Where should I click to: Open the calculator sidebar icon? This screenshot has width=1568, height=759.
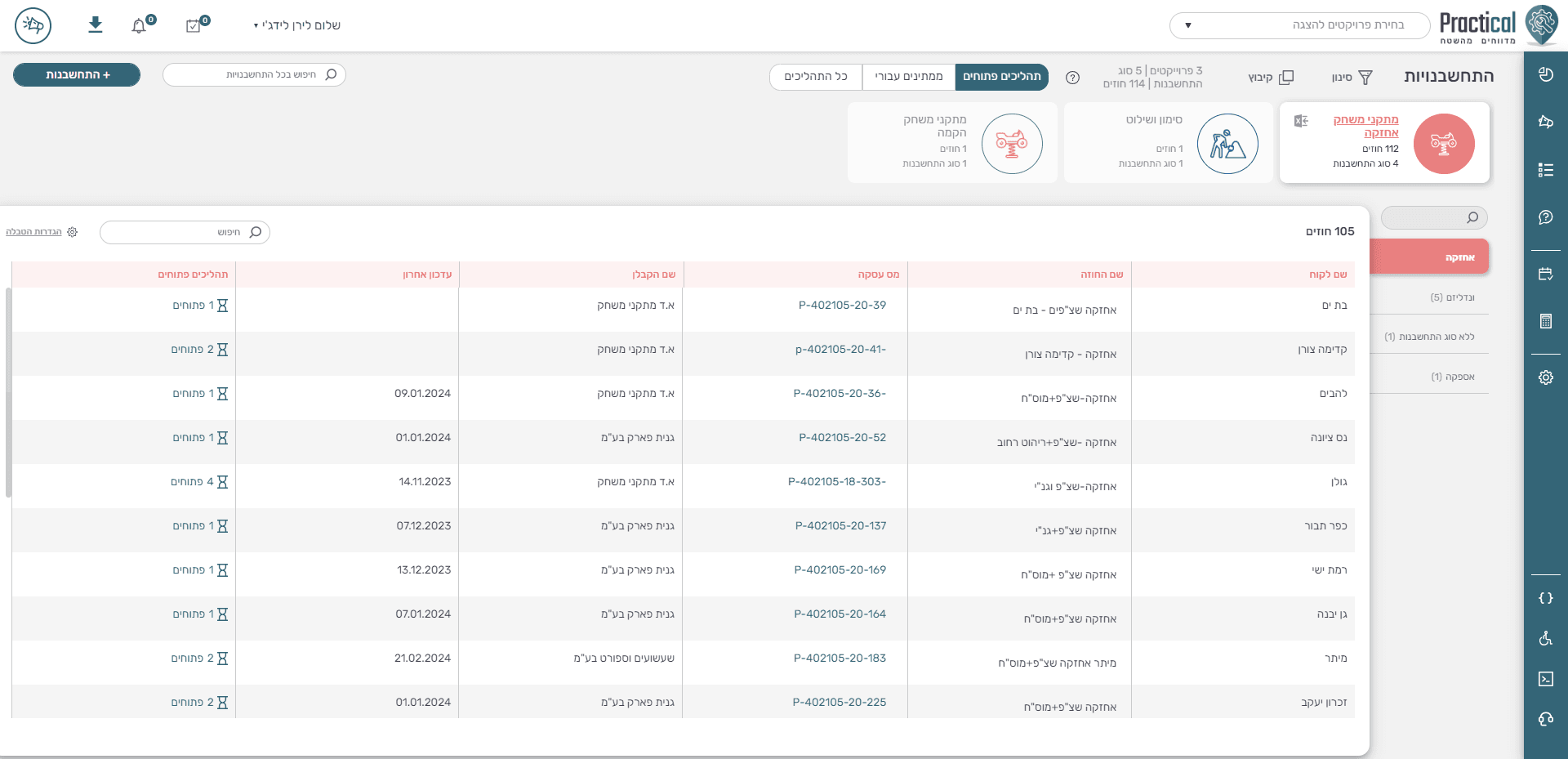1546,321
